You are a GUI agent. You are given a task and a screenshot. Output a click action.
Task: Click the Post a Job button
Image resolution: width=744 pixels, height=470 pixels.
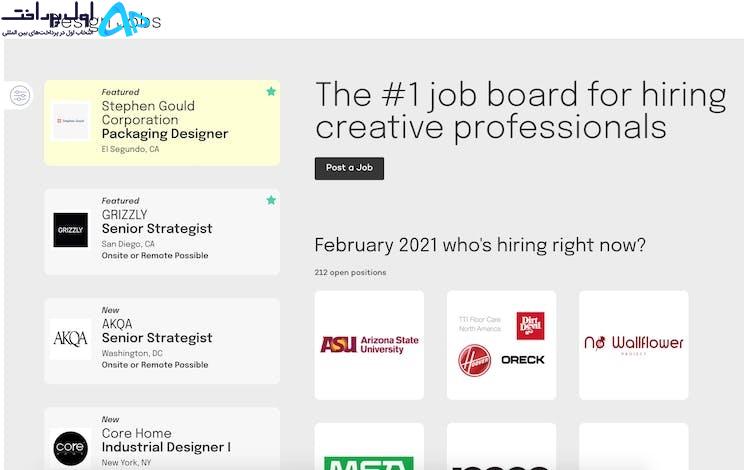click(349, 168)
